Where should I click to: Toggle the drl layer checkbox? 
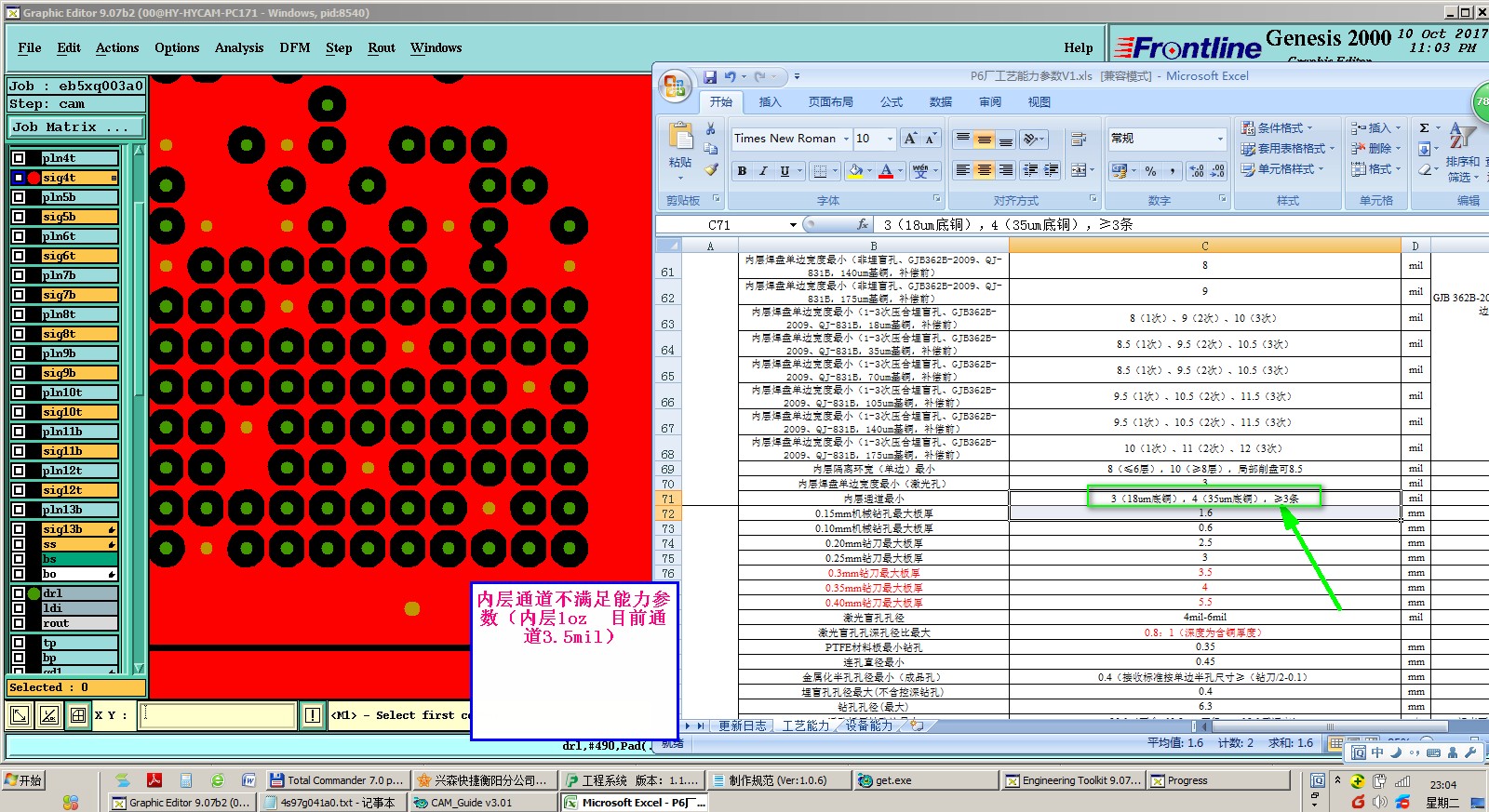click(19, 593)
